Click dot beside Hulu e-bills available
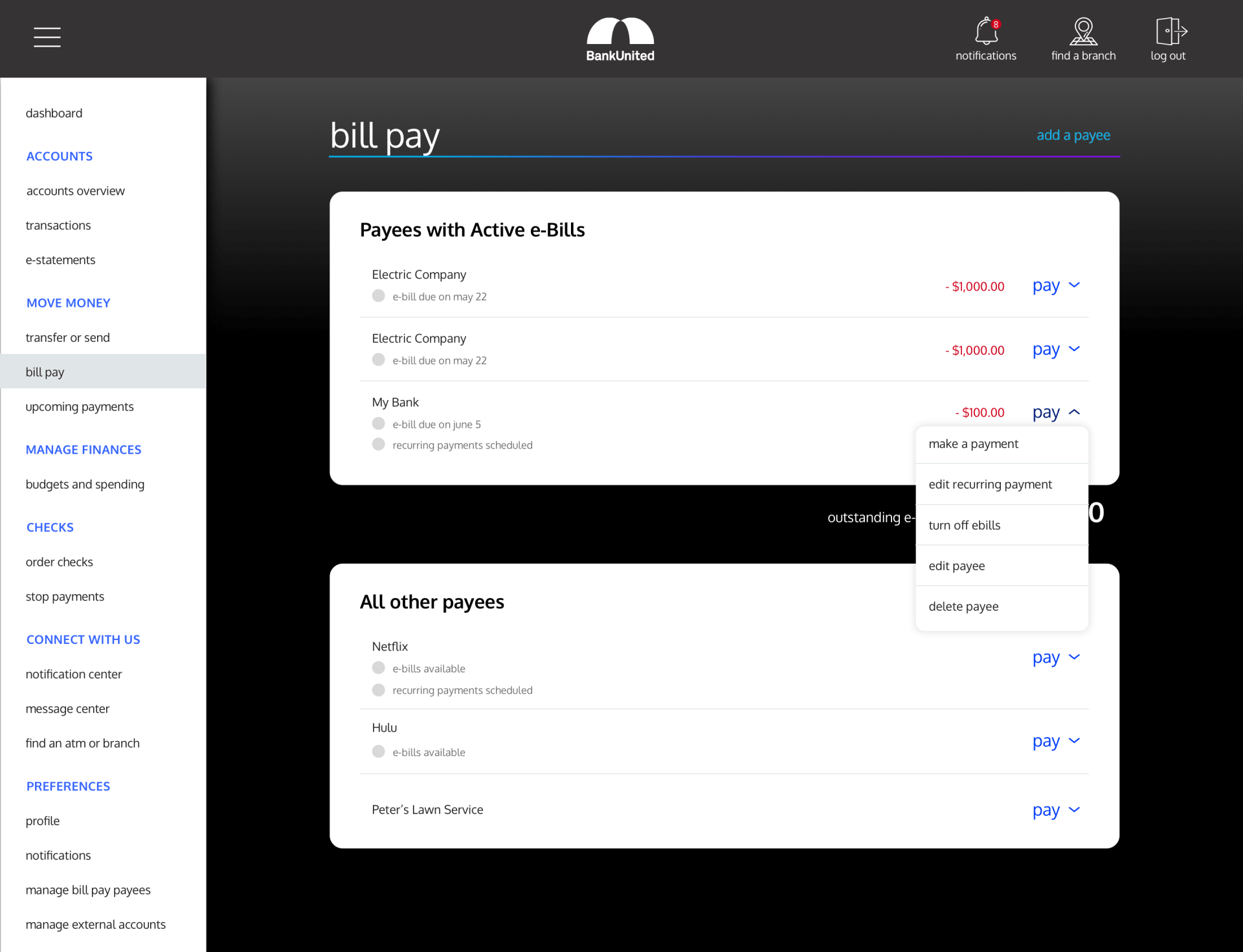1243x952 pixels. point(379,751)
